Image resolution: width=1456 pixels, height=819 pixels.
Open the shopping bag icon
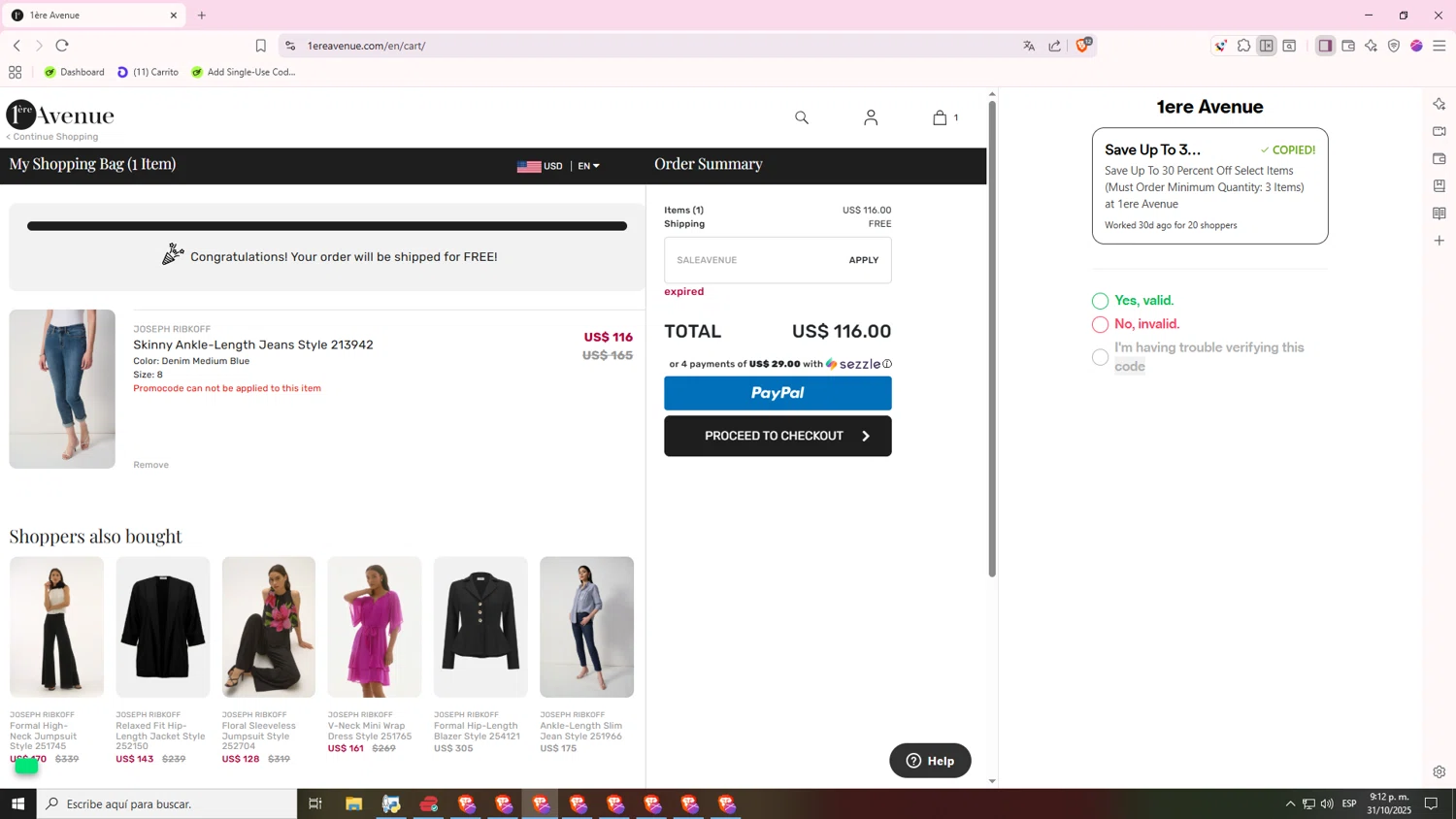click(x=940, y=117)
